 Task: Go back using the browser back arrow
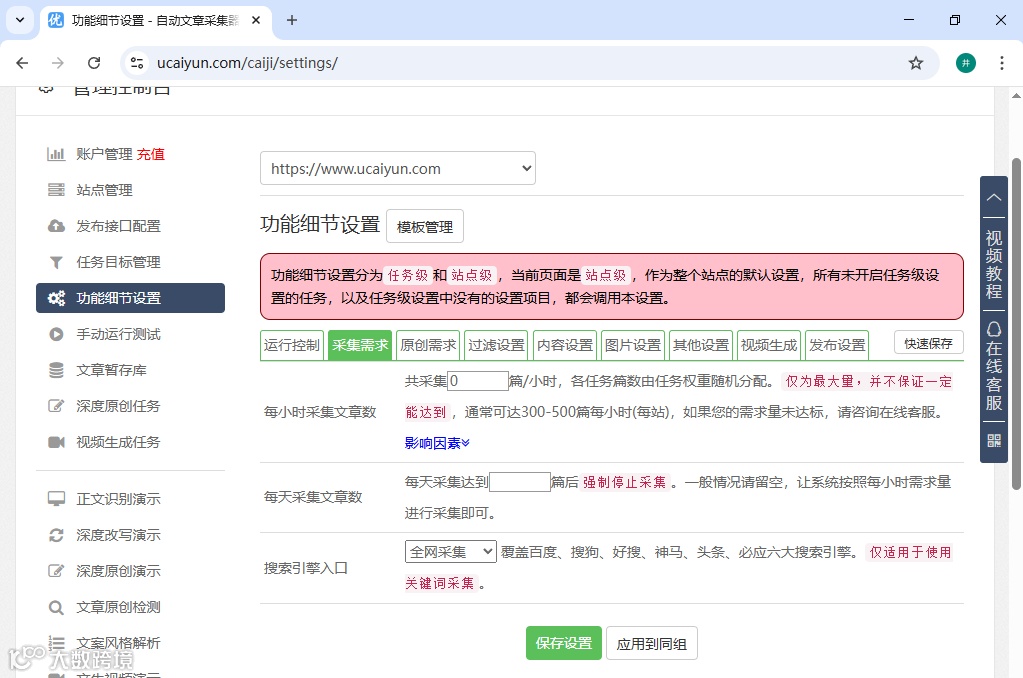(x=22, y=63)
